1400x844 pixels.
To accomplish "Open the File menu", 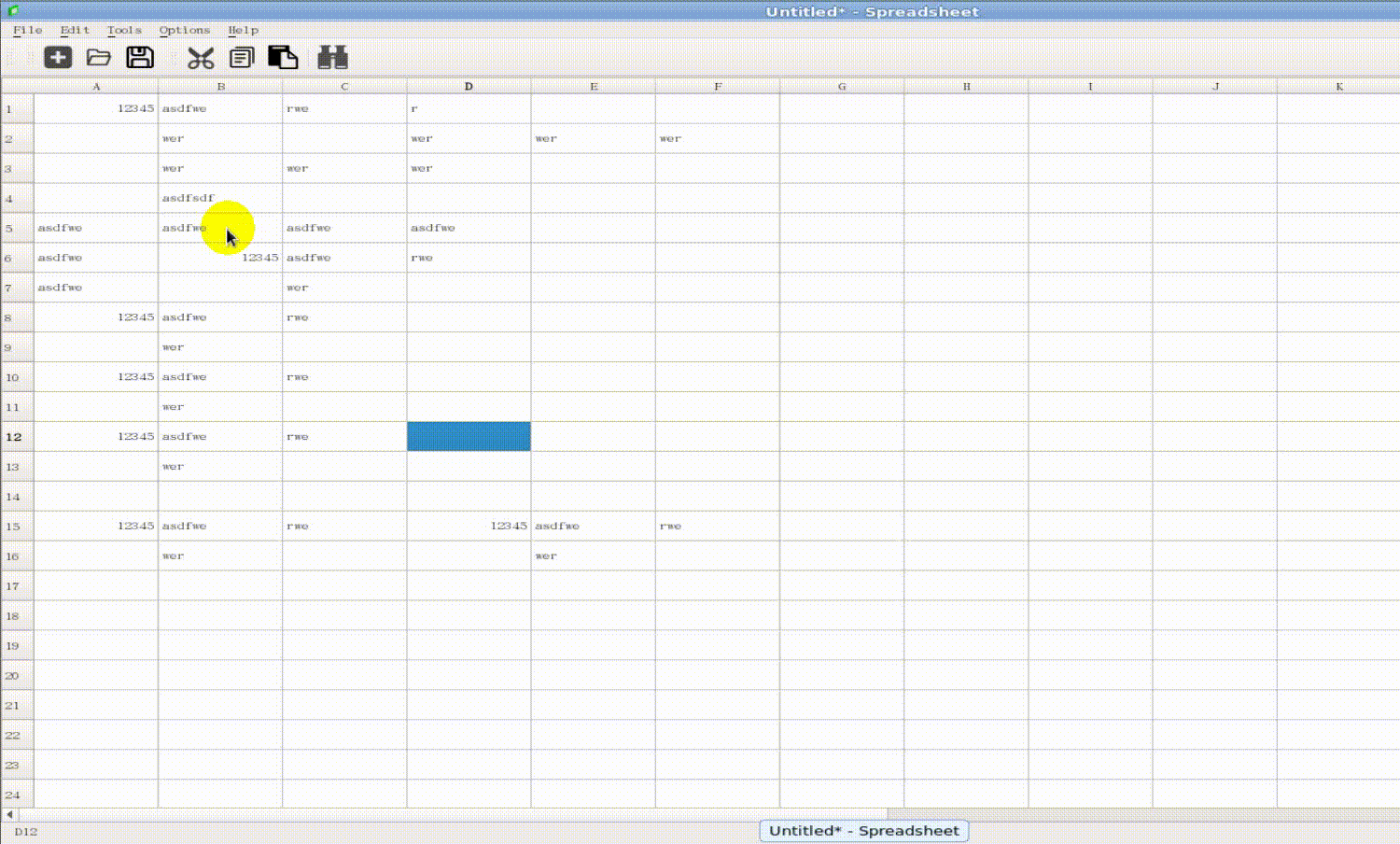I will click(27, 30).
